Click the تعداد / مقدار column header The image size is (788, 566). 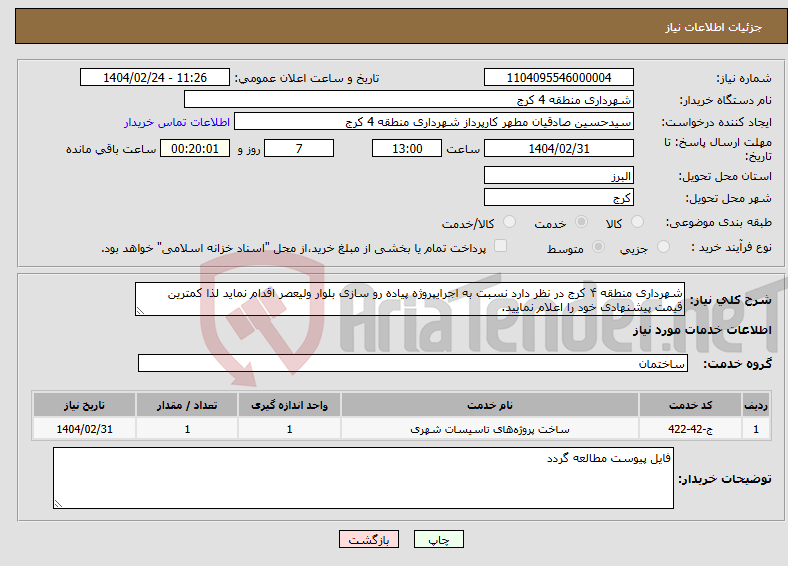pos(187,405)
